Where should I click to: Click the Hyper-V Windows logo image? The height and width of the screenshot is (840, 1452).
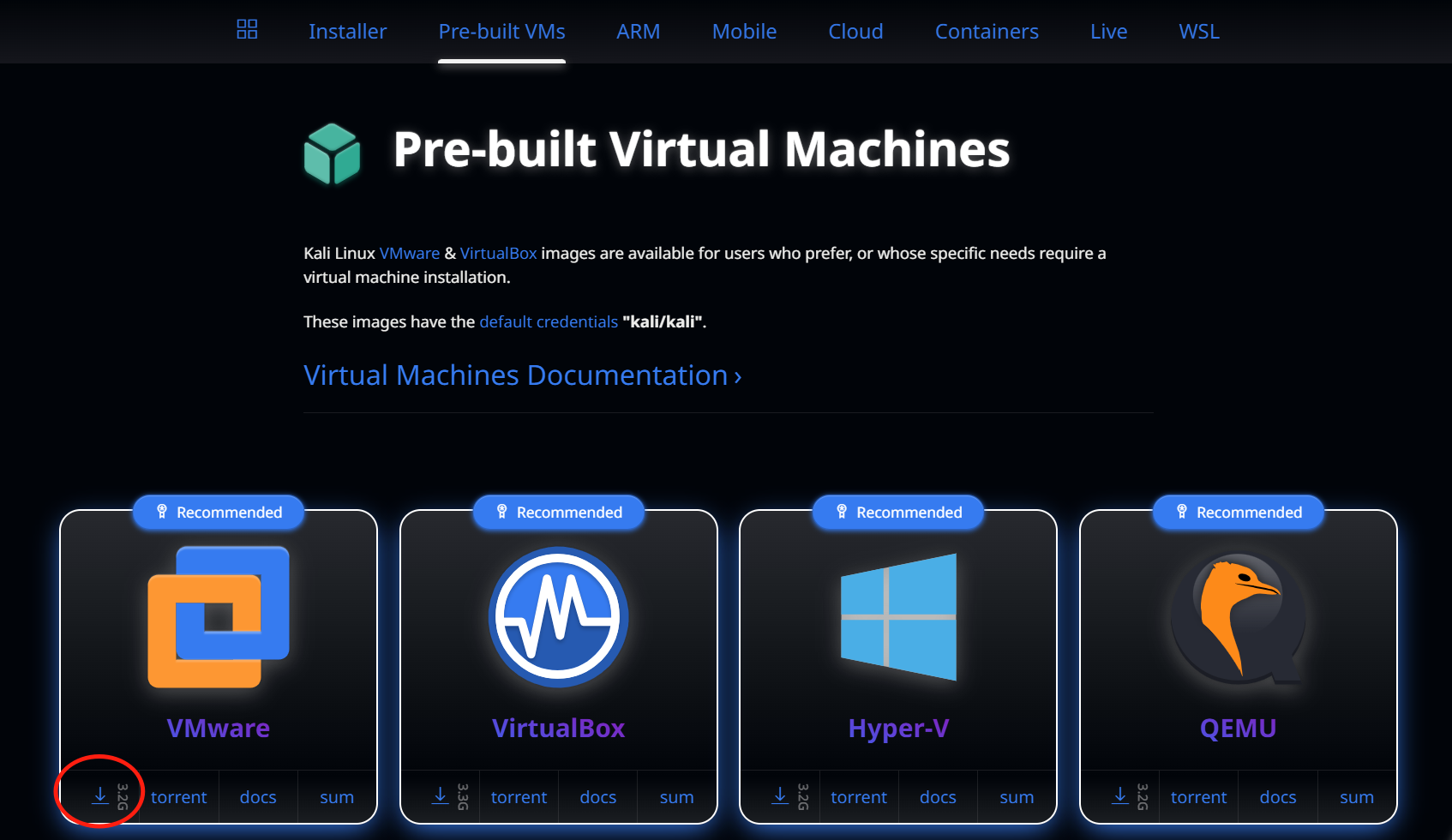(898, 617)
